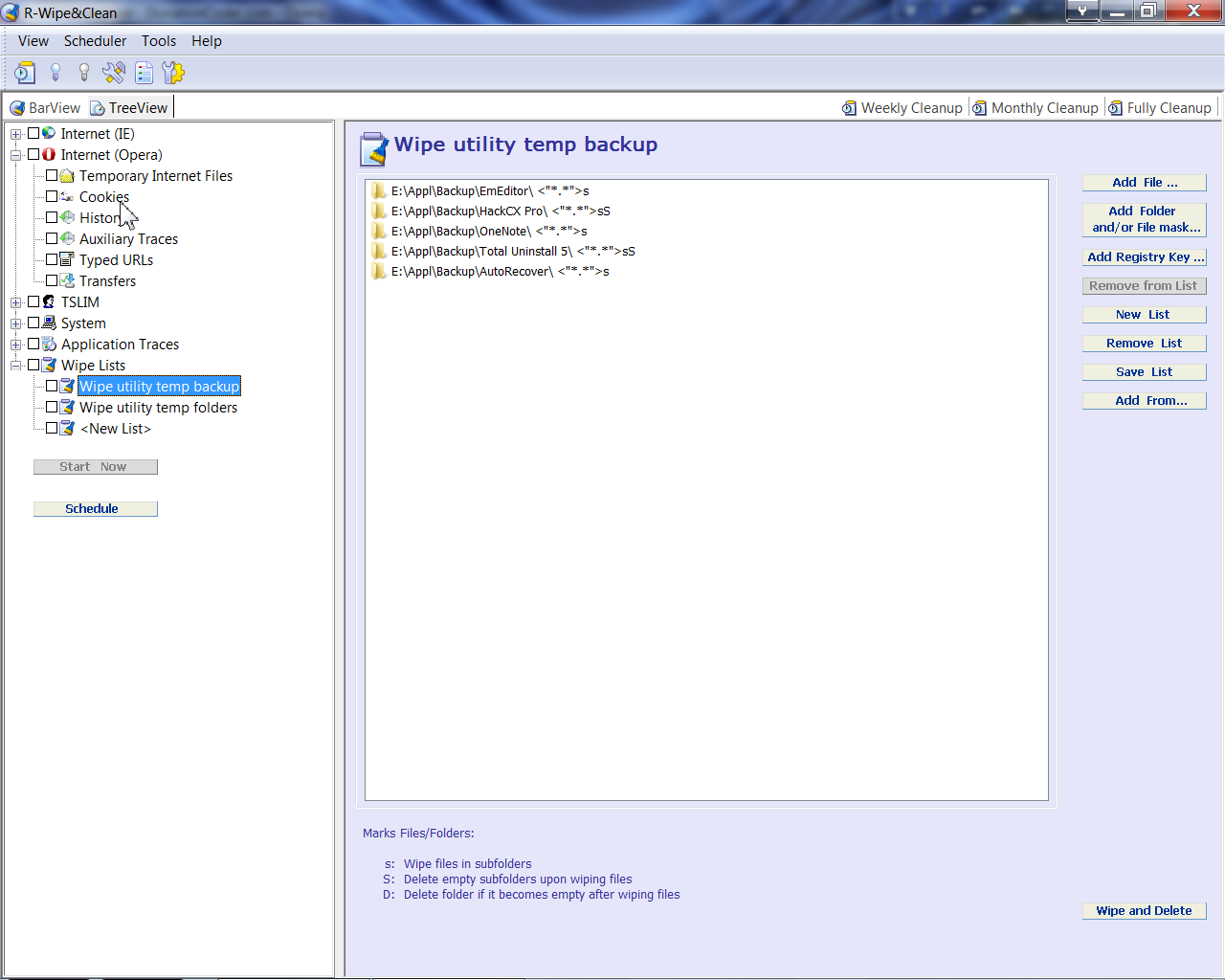Click the scheduler clock icon in toolbar

click(26, 73)
